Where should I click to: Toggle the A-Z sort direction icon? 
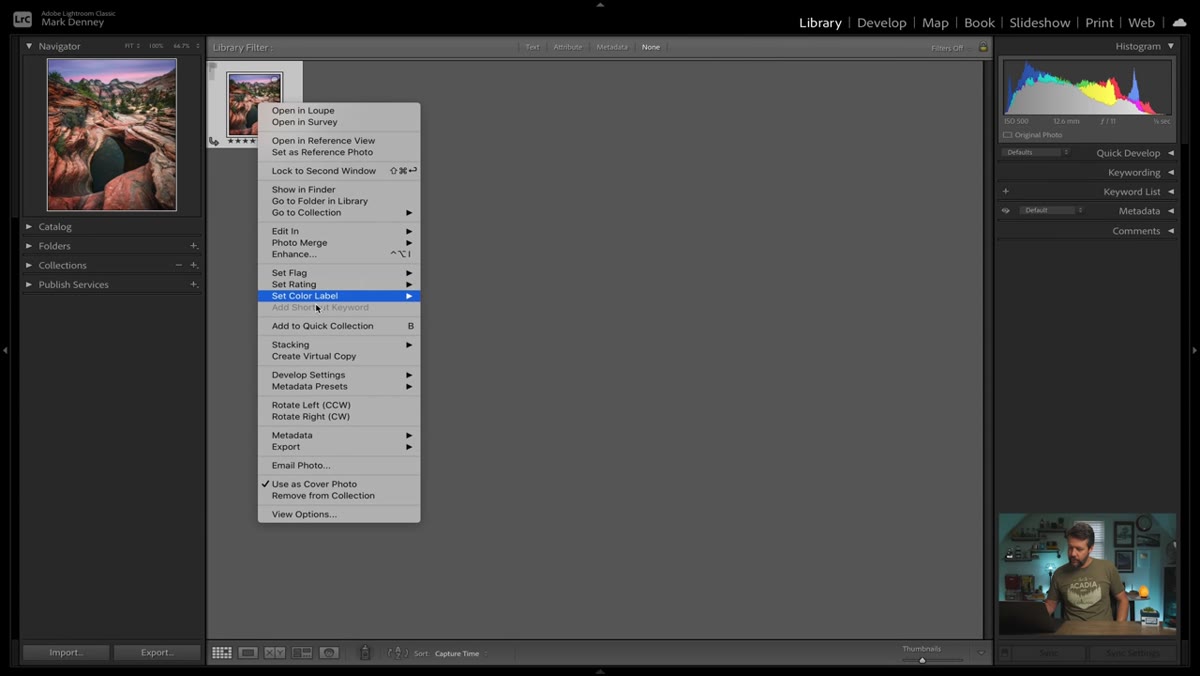click(x=397, y=653)
